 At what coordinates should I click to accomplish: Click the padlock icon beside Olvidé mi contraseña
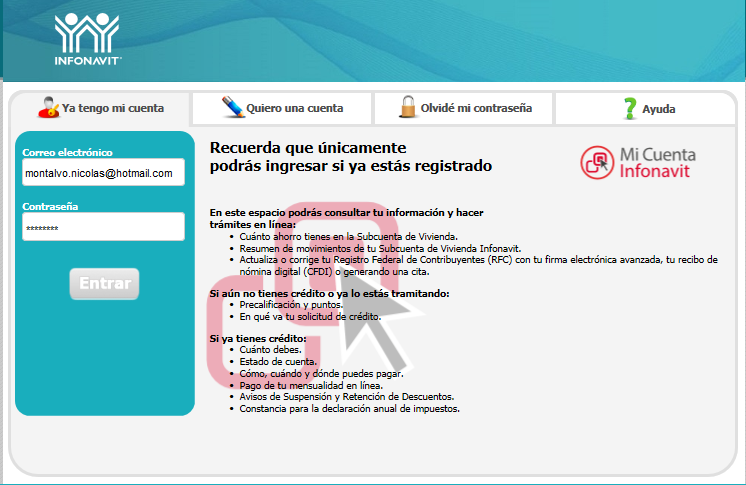(407, 107)
